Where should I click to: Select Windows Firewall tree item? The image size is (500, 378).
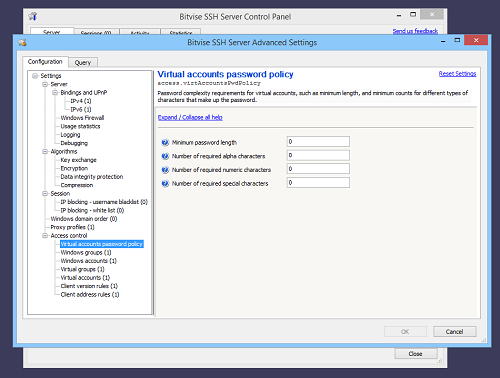[82, 118]
